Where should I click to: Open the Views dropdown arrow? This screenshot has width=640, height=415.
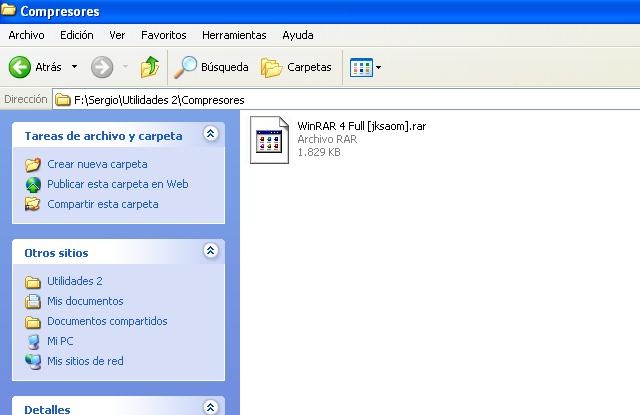[378, 67]
